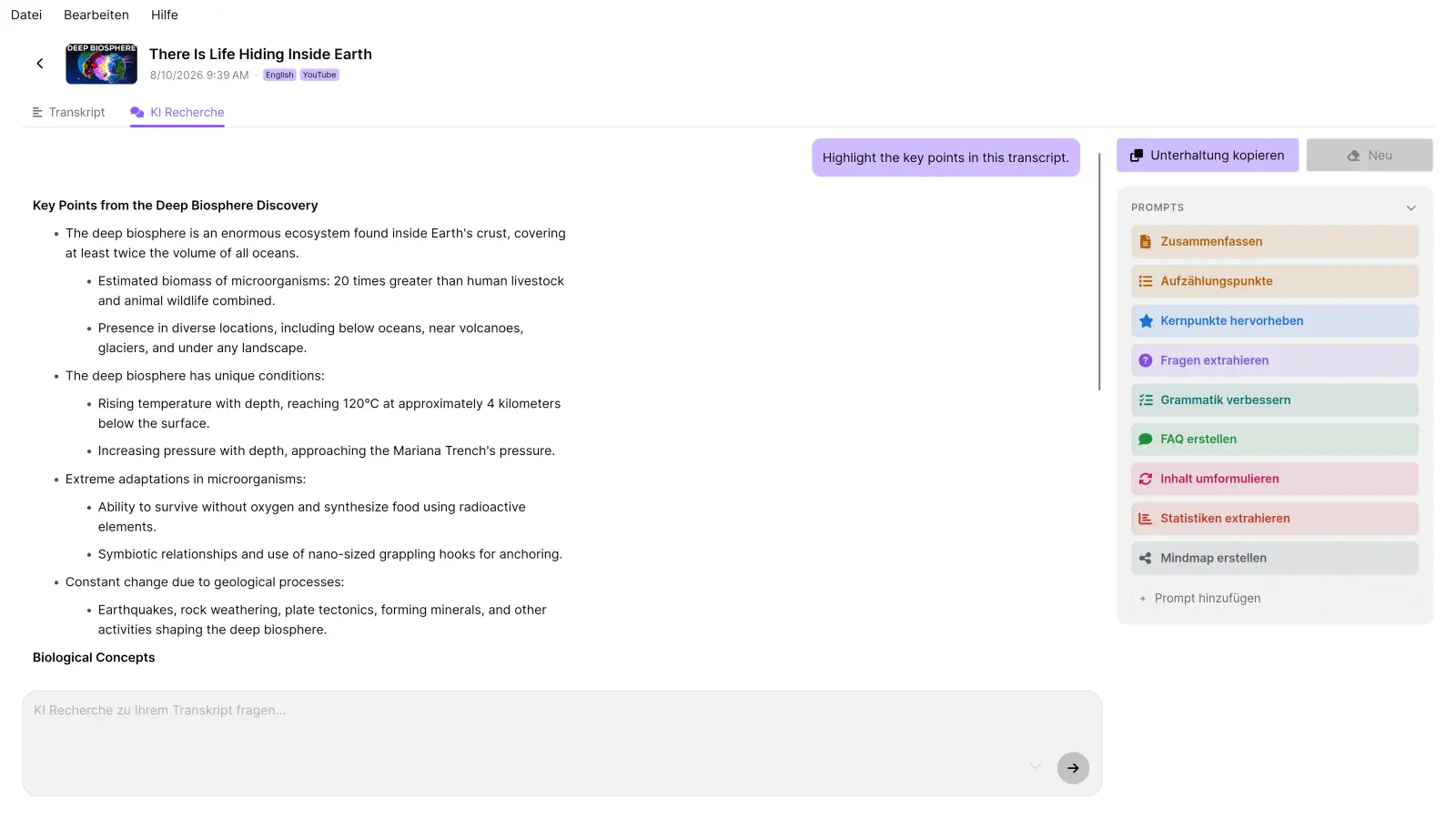The height and width of the screenshot is (819, 1456).
Task: Click the Statistiken extrahieren chart icon
Action: pos(1146,519)
